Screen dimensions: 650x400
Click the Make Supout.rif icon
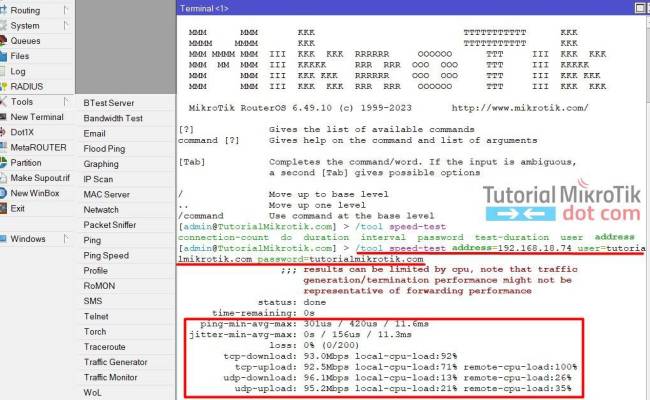[x=3, y=178]
